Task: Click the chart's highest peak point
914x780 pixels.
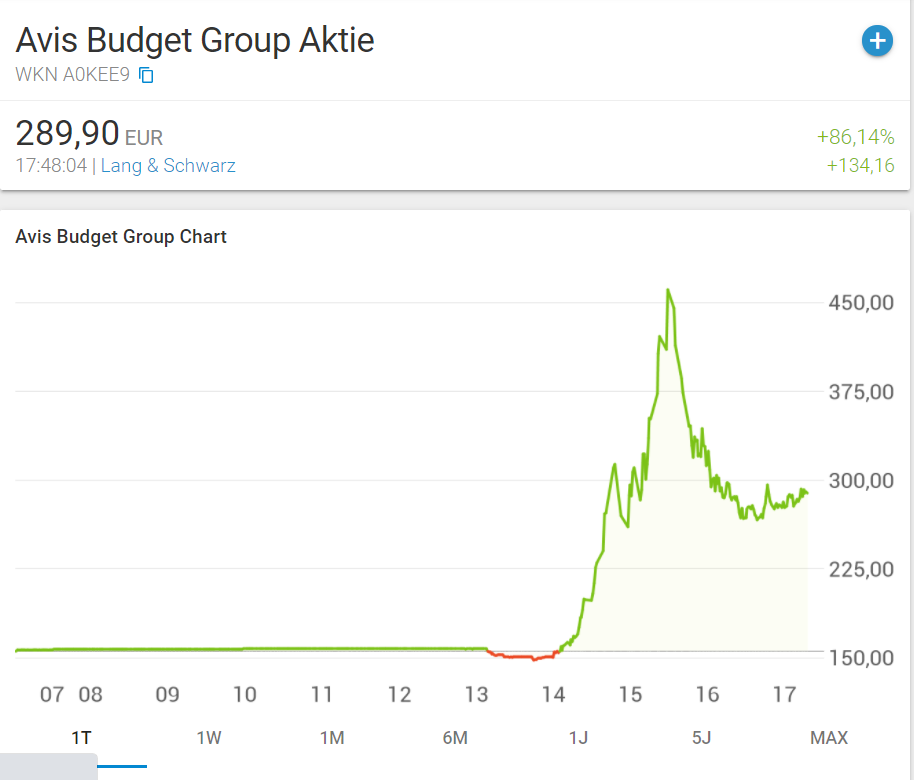Action: coord(667,290)
